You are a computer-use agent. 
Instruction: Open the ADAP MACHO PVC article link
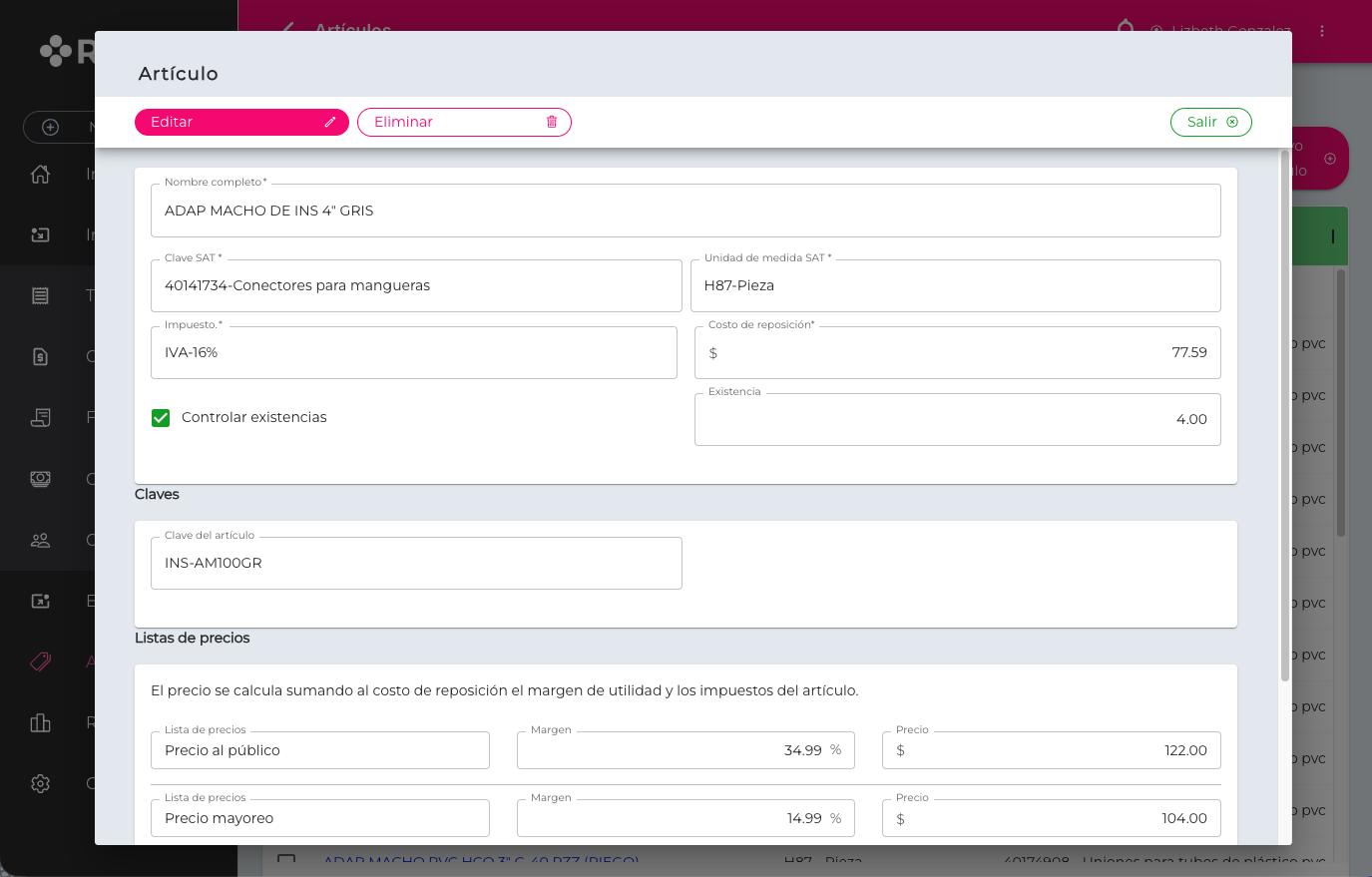point(479,861)
